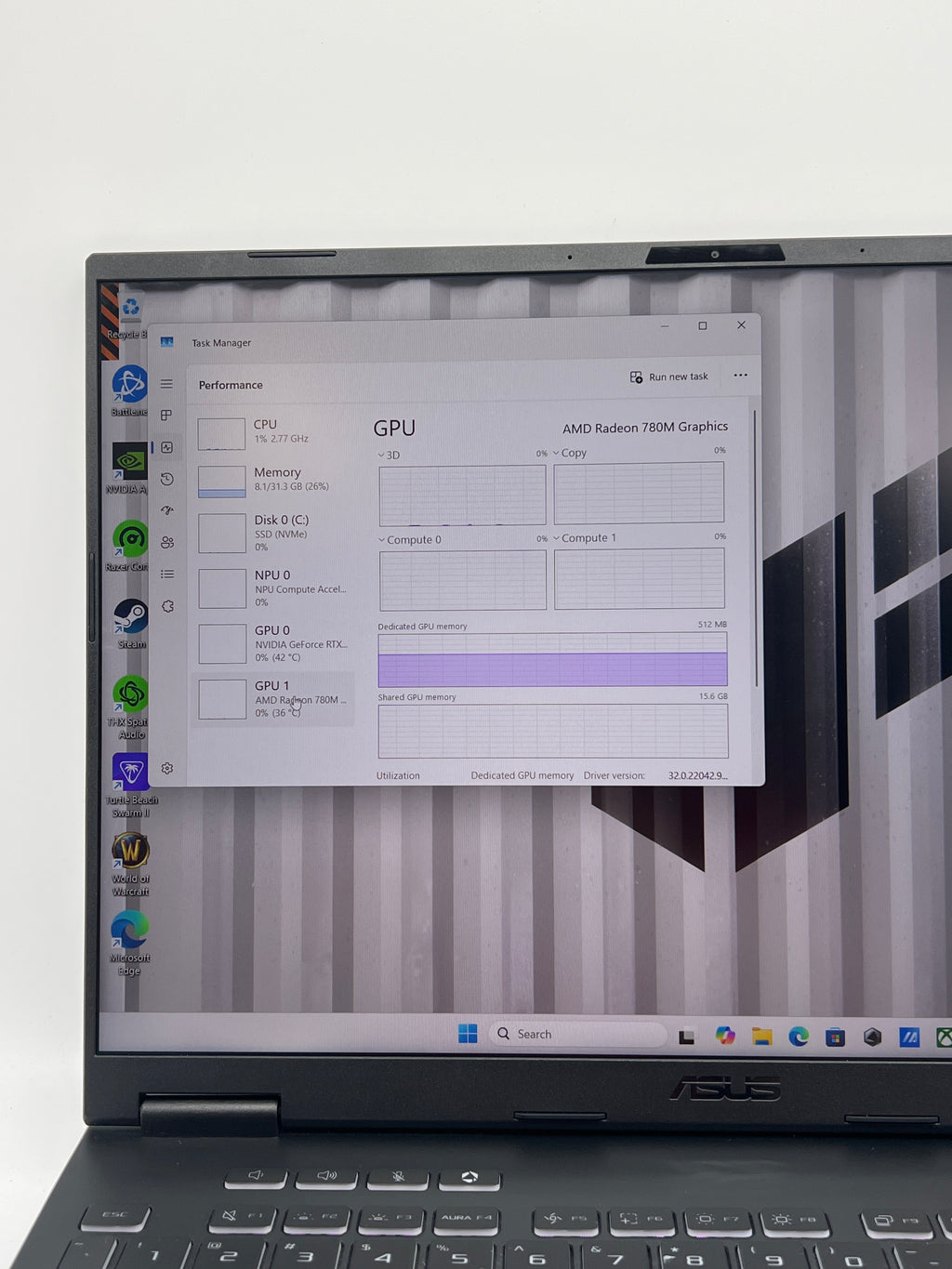Open the Windows Start menu button
Screen dimensions: 952x1269
click(x=468, y=1034)
